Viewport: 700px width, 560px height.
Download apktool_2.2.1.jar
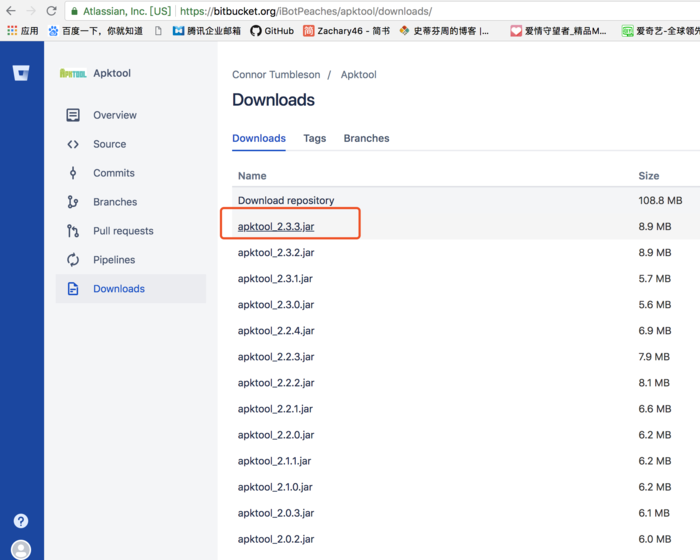(275, 409)
